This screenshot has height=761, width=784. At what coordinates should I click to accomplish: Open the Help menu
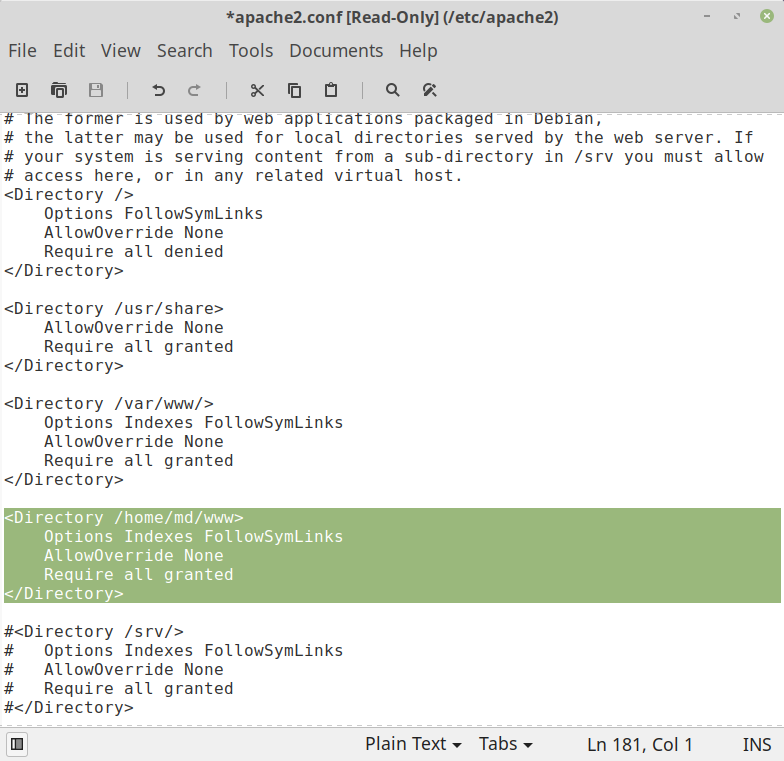418,51
